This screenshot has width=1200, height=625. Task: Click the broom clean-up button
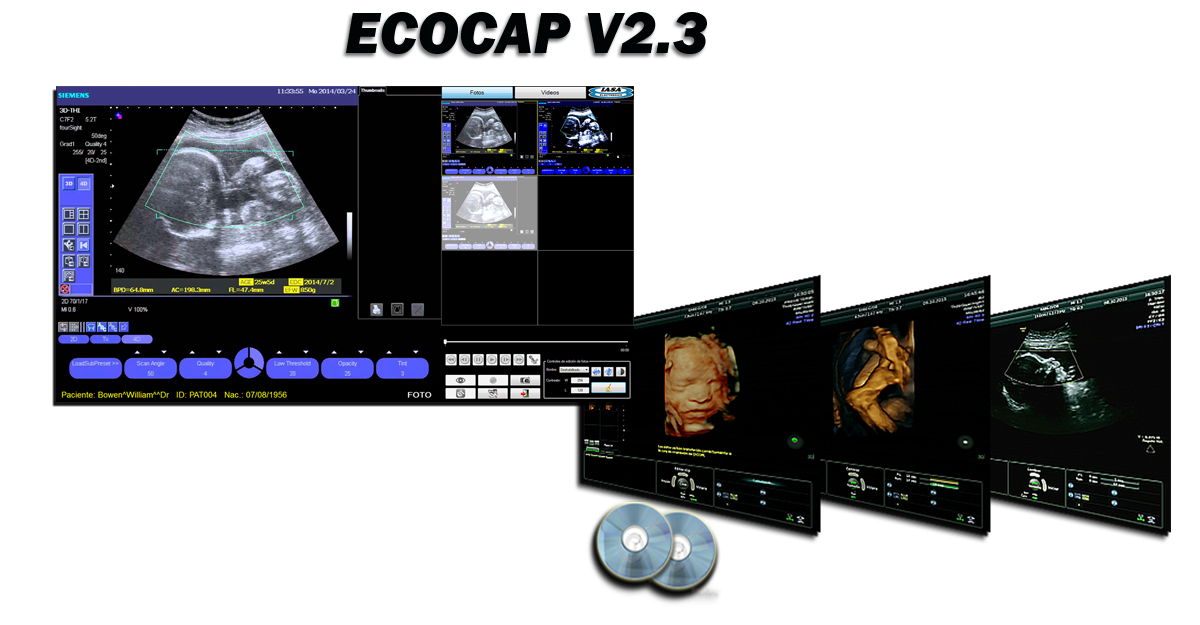(608, 388)
